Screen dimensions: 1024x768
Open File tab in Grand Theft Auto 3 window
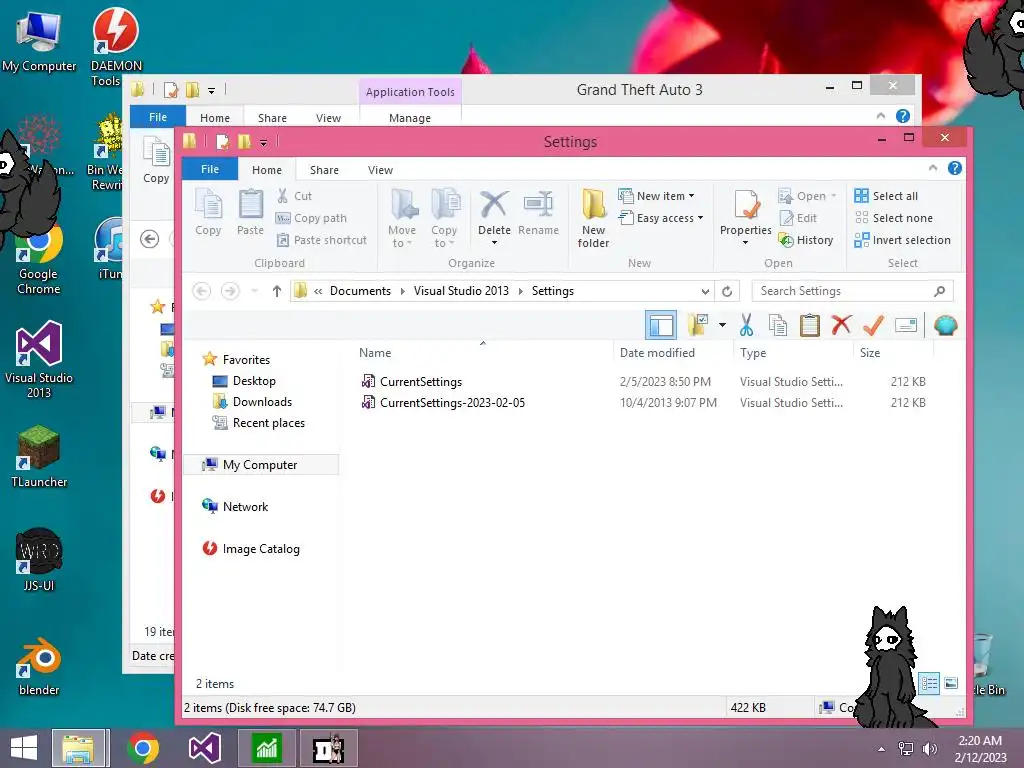[x=158, y=117]
